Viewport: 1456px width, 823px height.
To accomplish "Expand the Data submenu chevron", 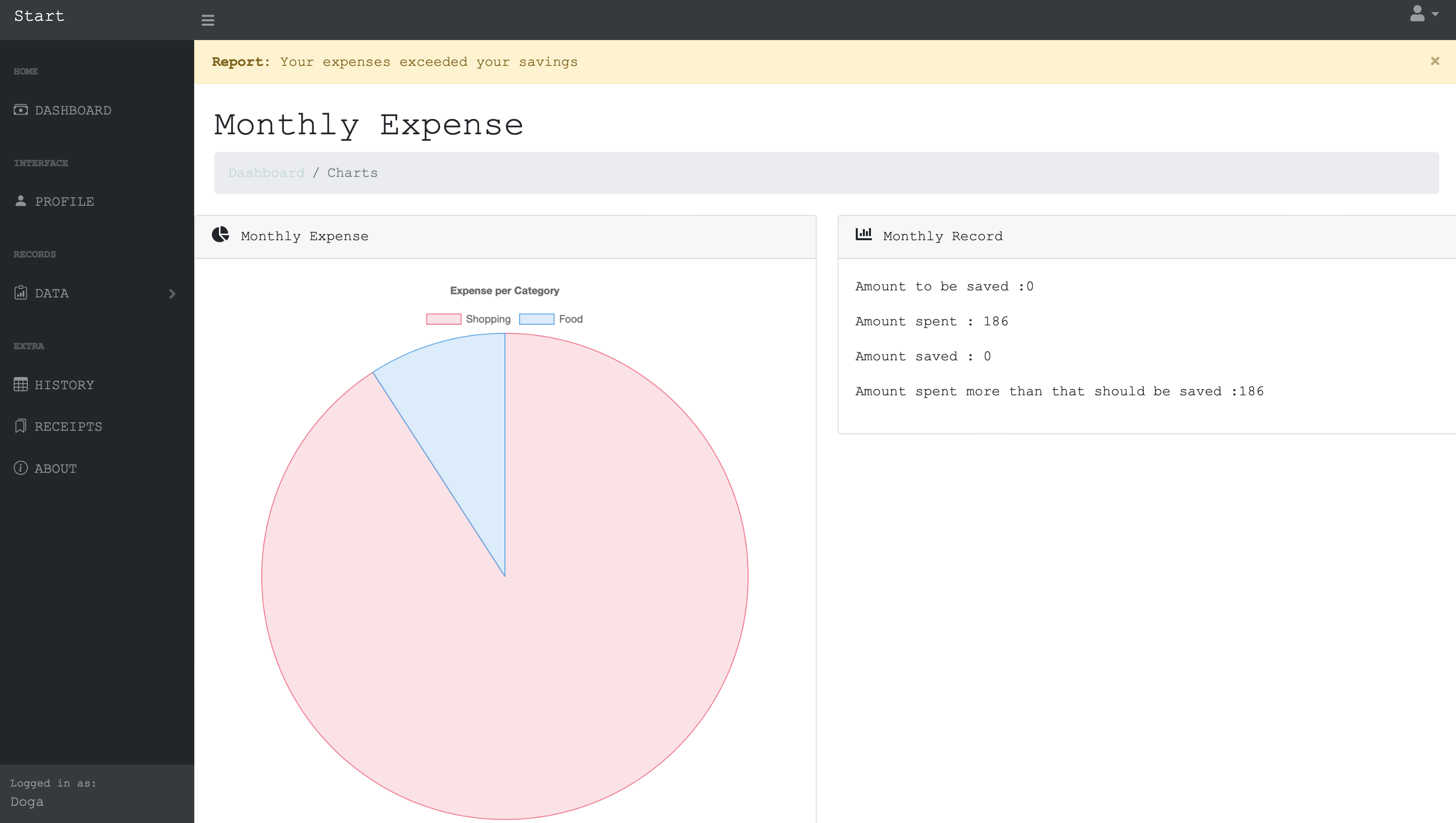I will pyautogui.click(x=172, y=294).
